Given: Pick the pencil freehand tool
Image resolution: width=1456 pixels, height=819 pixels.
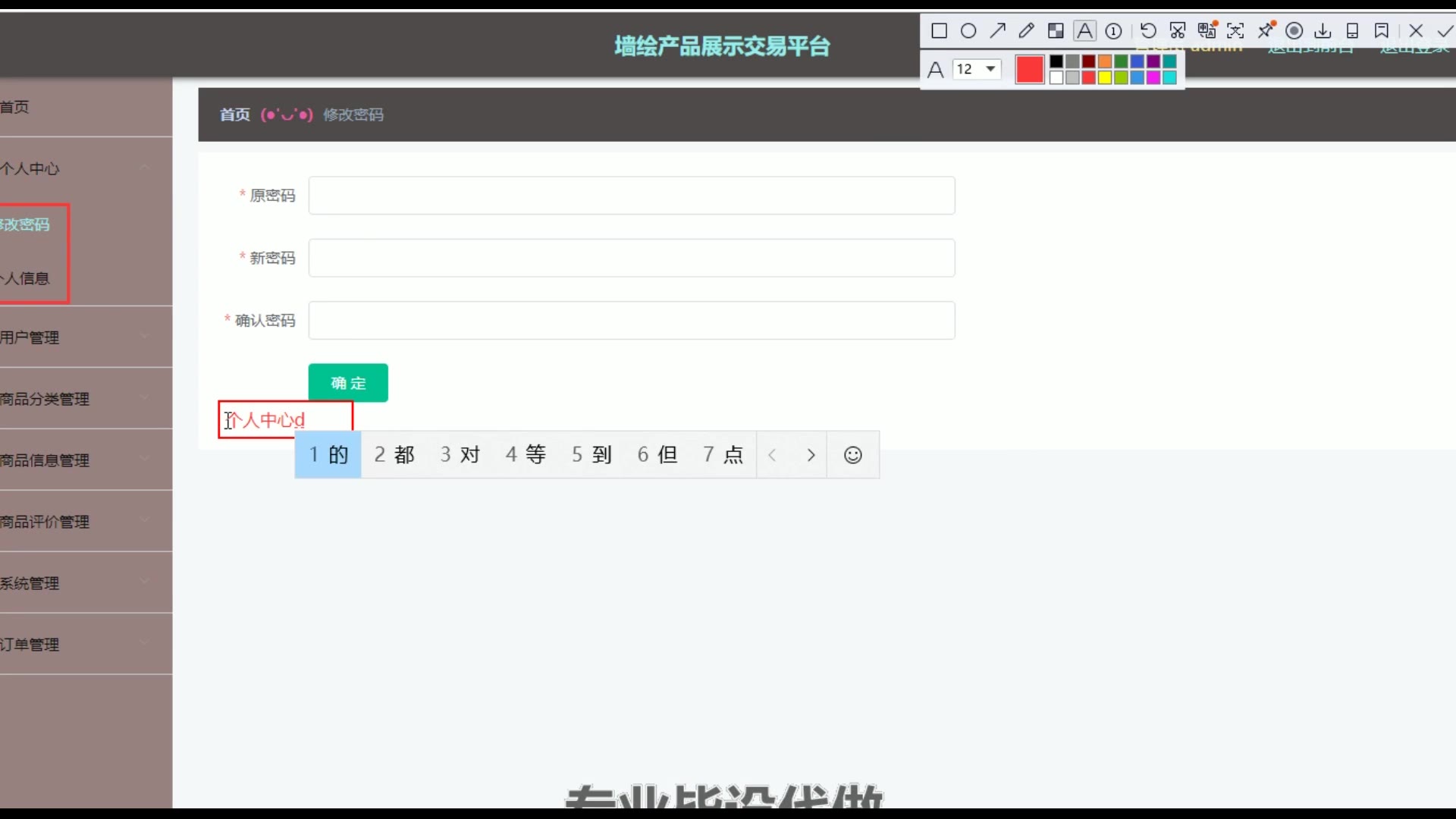Looking at the screenshot, I should coord(1026,31).
